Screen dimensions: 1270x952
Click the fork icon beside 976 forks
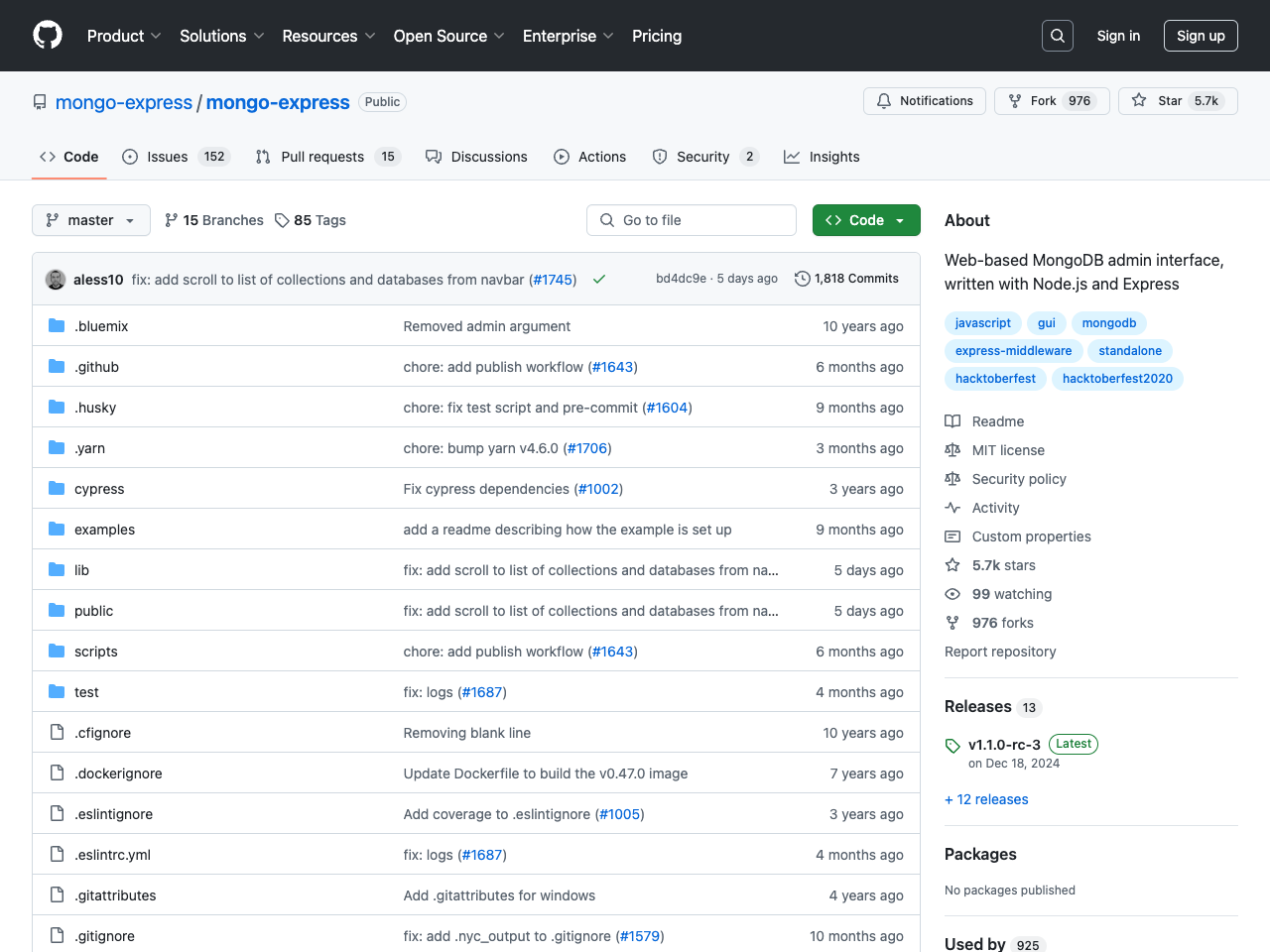(x=952, y=623)
